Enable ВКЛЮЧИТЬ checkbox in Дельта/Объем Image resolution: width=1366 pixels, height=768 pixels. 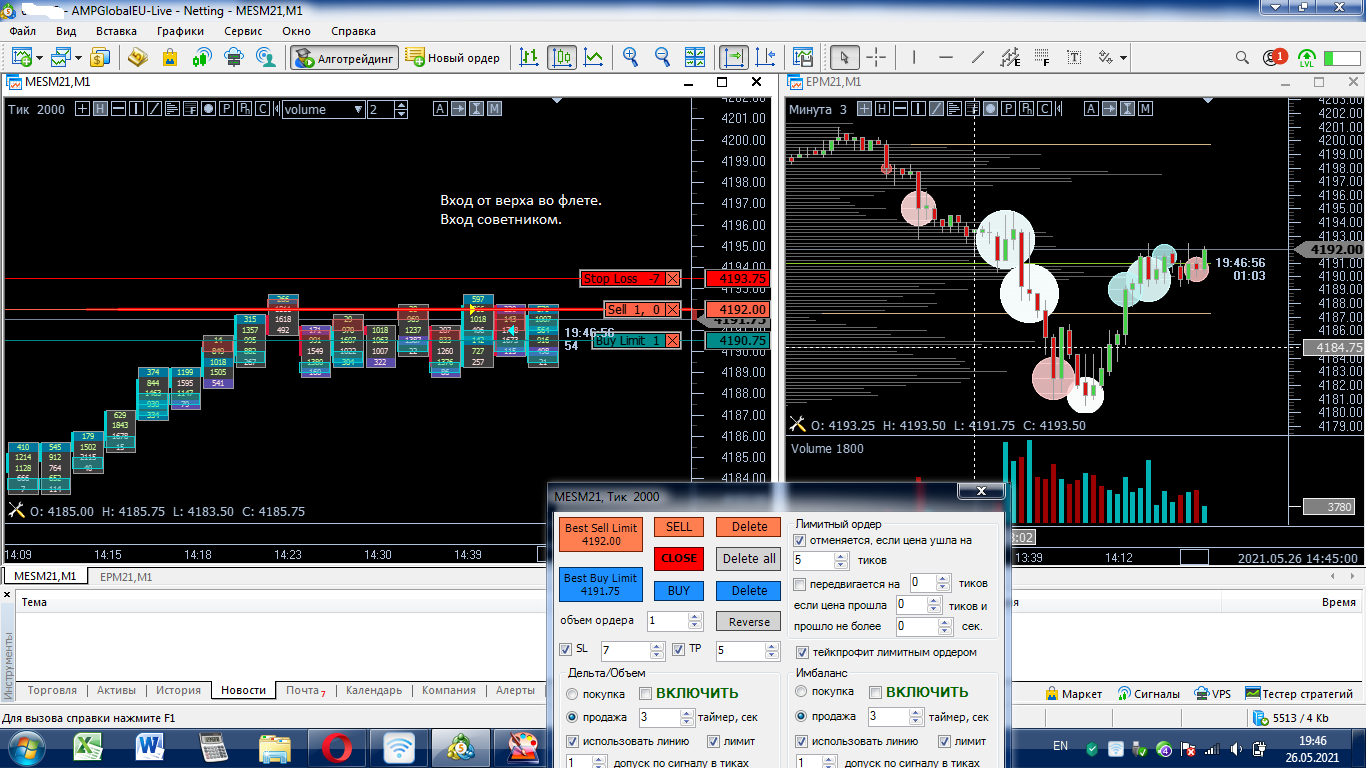point(646,693)
